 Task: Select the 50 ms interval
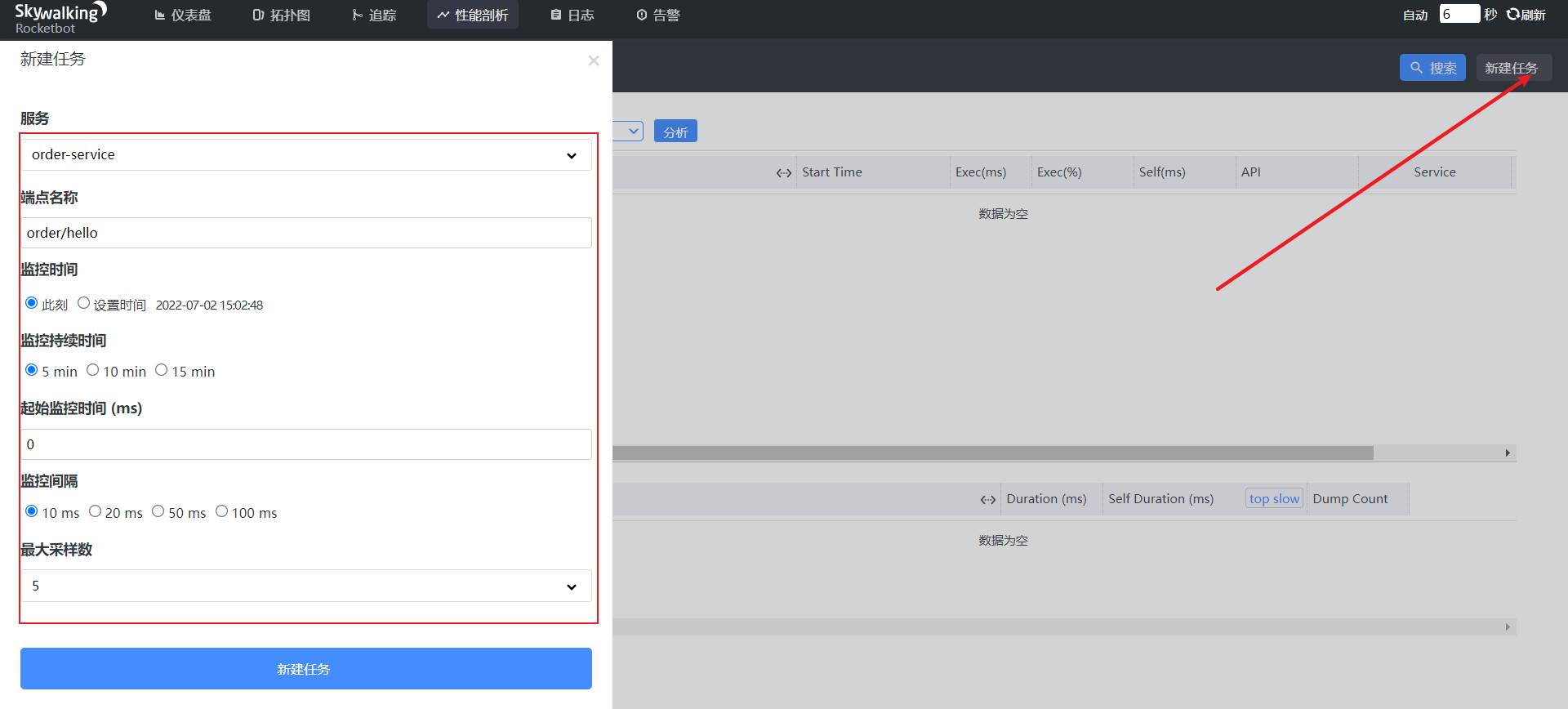158,511
